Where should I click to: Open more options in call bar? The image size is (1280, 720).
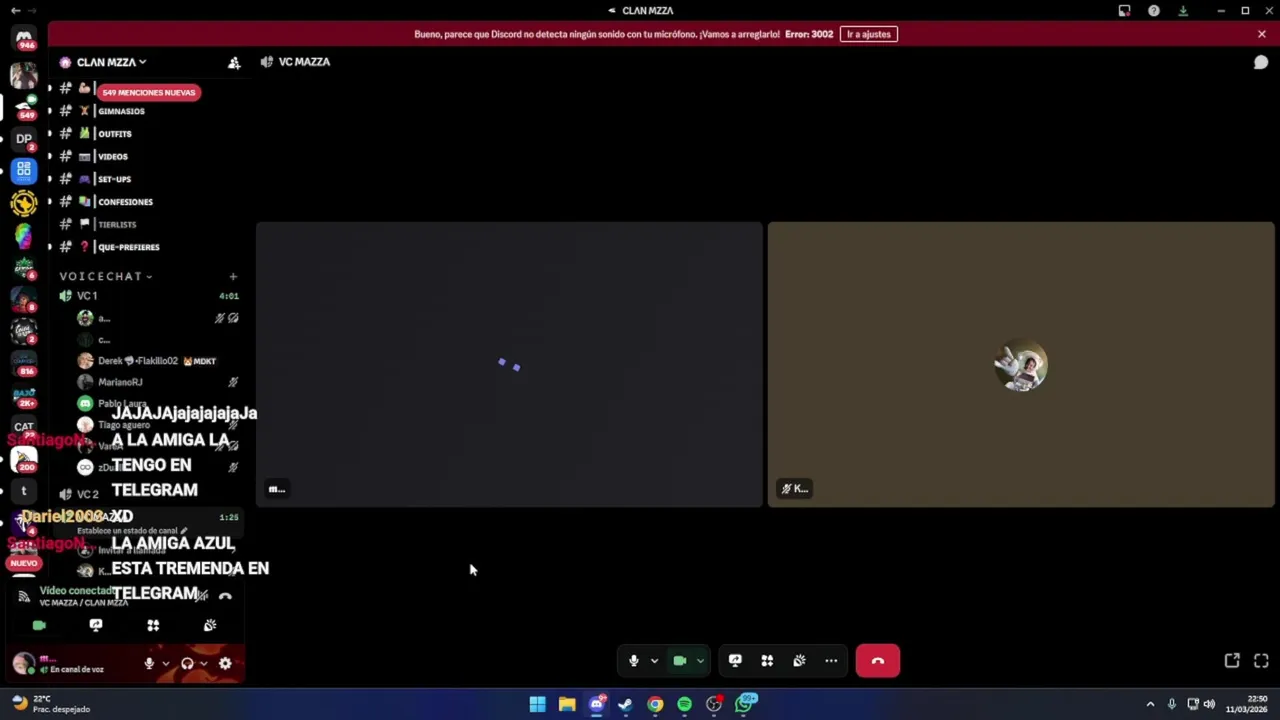click(831, 661)
